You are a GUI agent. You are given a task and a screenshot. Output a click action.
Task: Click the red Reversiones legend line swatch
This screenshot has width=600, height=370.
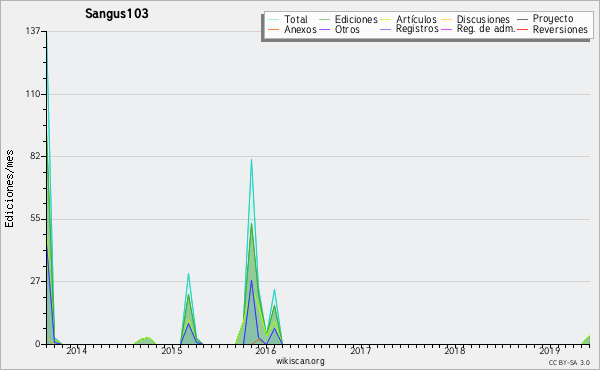522,29
